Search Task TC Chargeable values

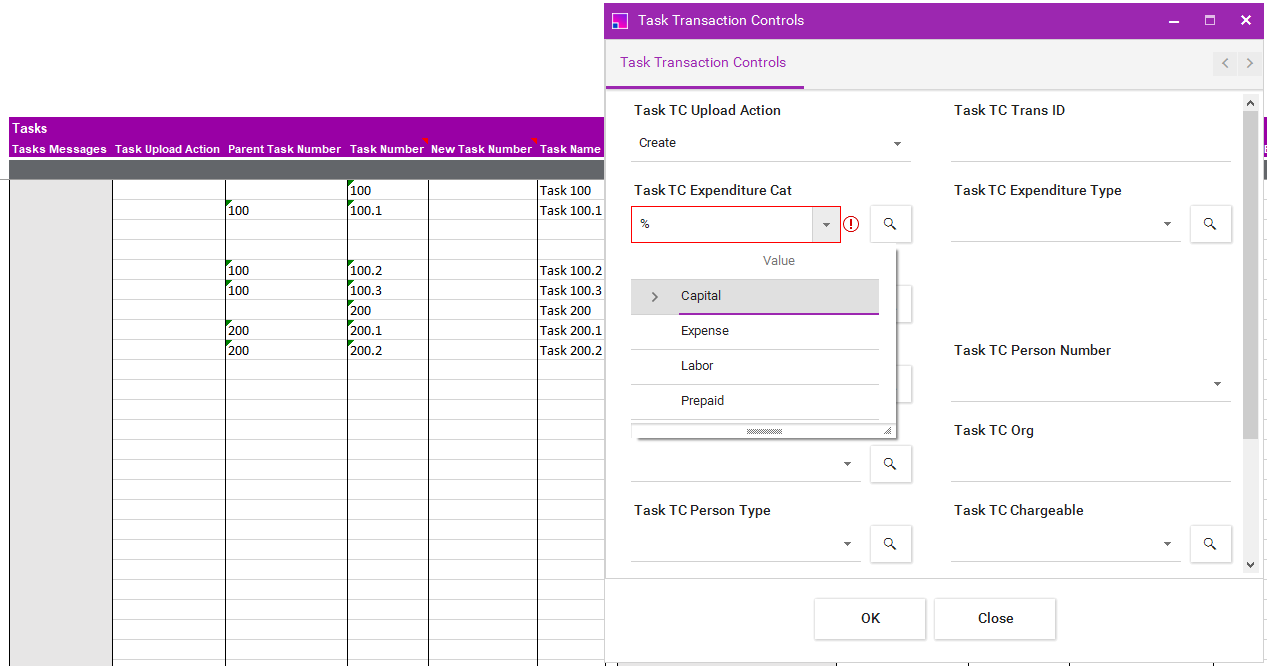point(1210,544)
